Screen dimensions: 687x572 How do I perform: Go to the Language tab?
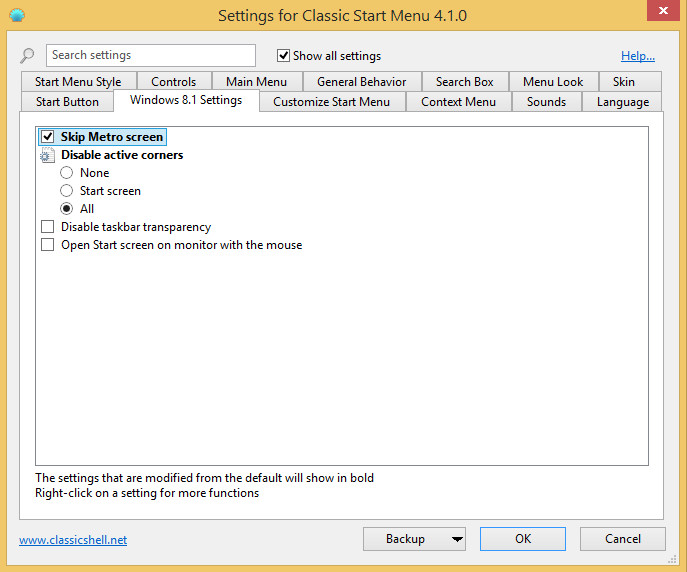(x=623, y=102)
